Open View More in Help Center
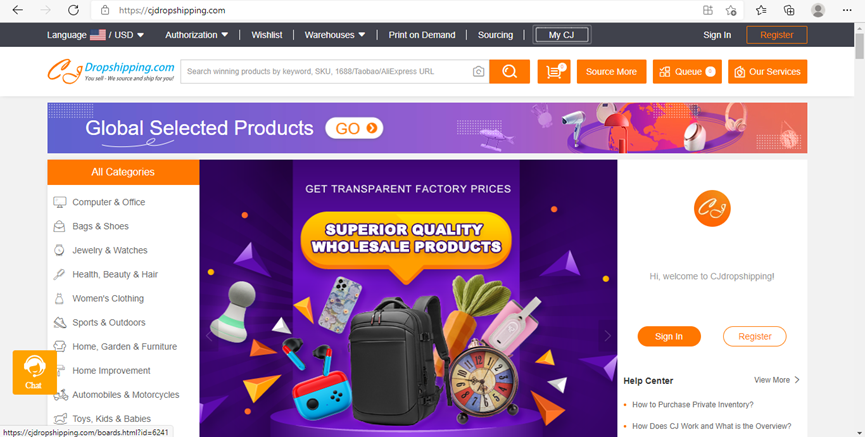This screenshot has height=437, width=865. (x=777, y=380)
